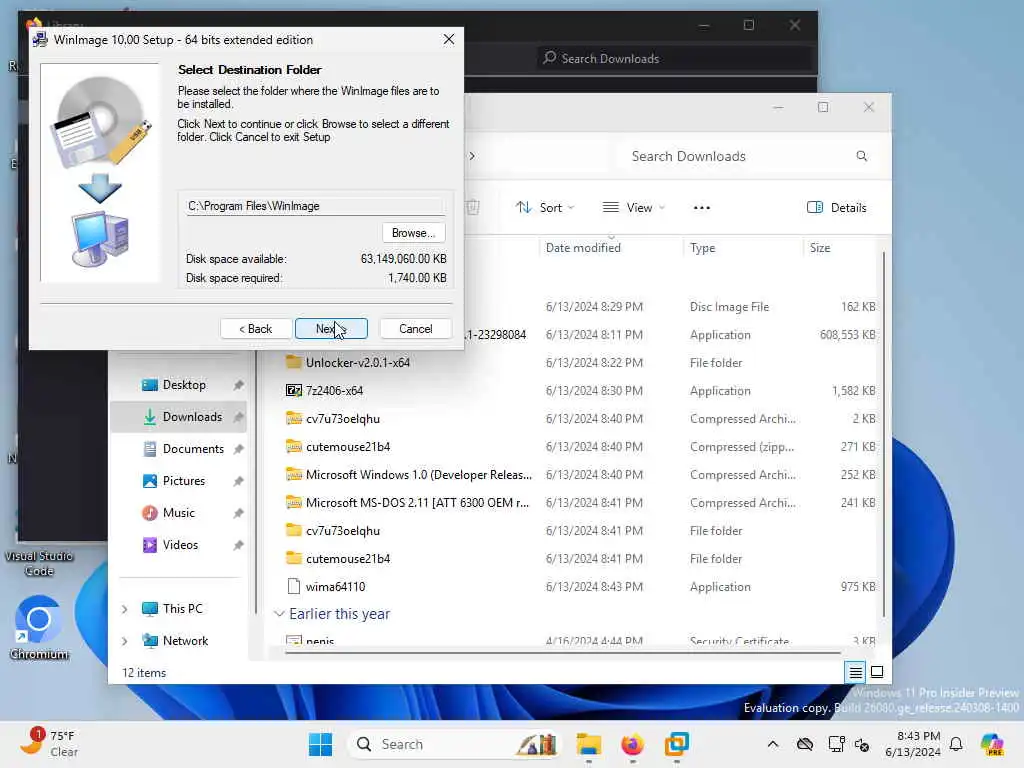Select the cutemouse21b4 zipped file
The width and height of the screenshot is (1024, 768).
(348, 447)
